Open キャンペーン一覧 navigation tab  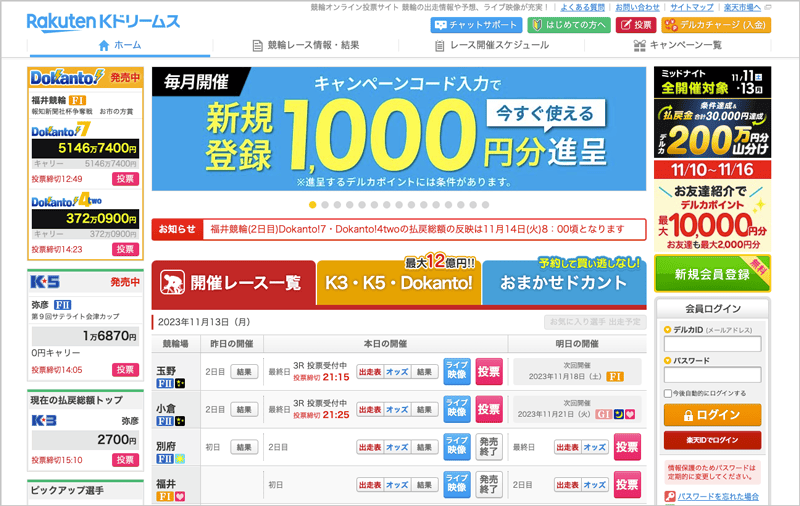[x=677, y=45]
